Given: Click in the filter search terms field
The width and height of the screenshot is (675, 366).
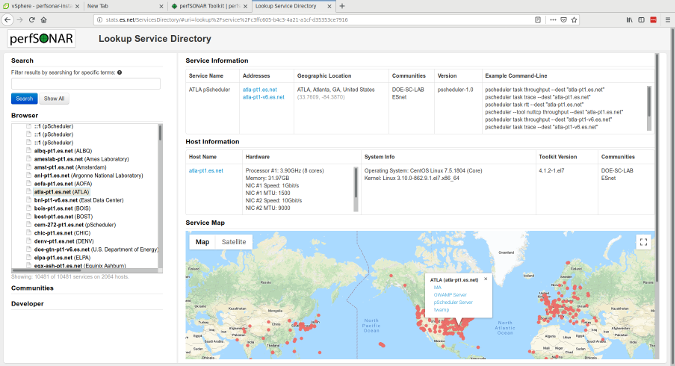Looking at the screenshot, I should click(86, 84).
